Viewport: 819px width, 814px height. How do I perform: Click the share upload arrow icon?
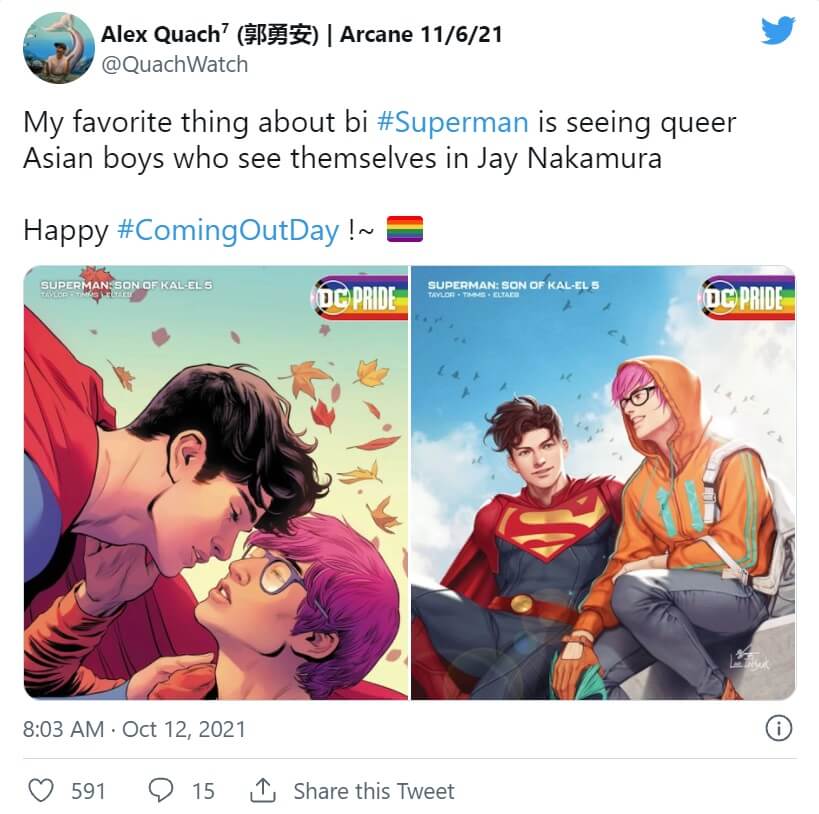point(262,790)
